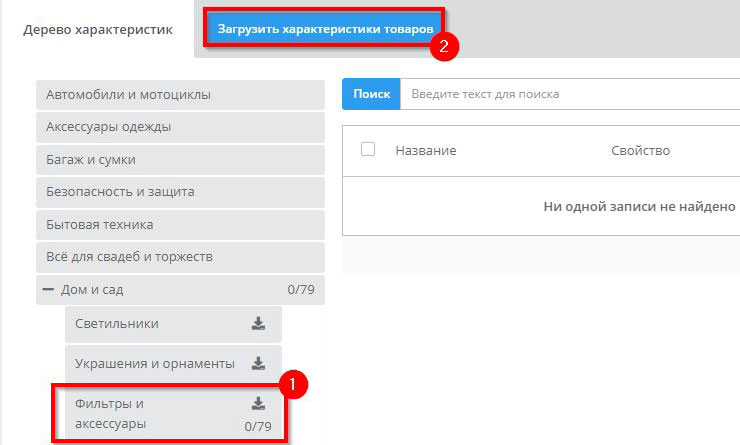Screen dimensions: 740x445
Task: Collapse Дом и сад via minus icon
Action: pos(48,290)
